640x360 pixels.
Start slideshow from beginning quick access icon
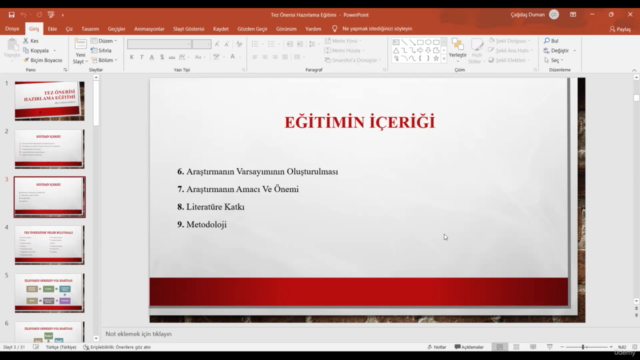coord(51,15)
